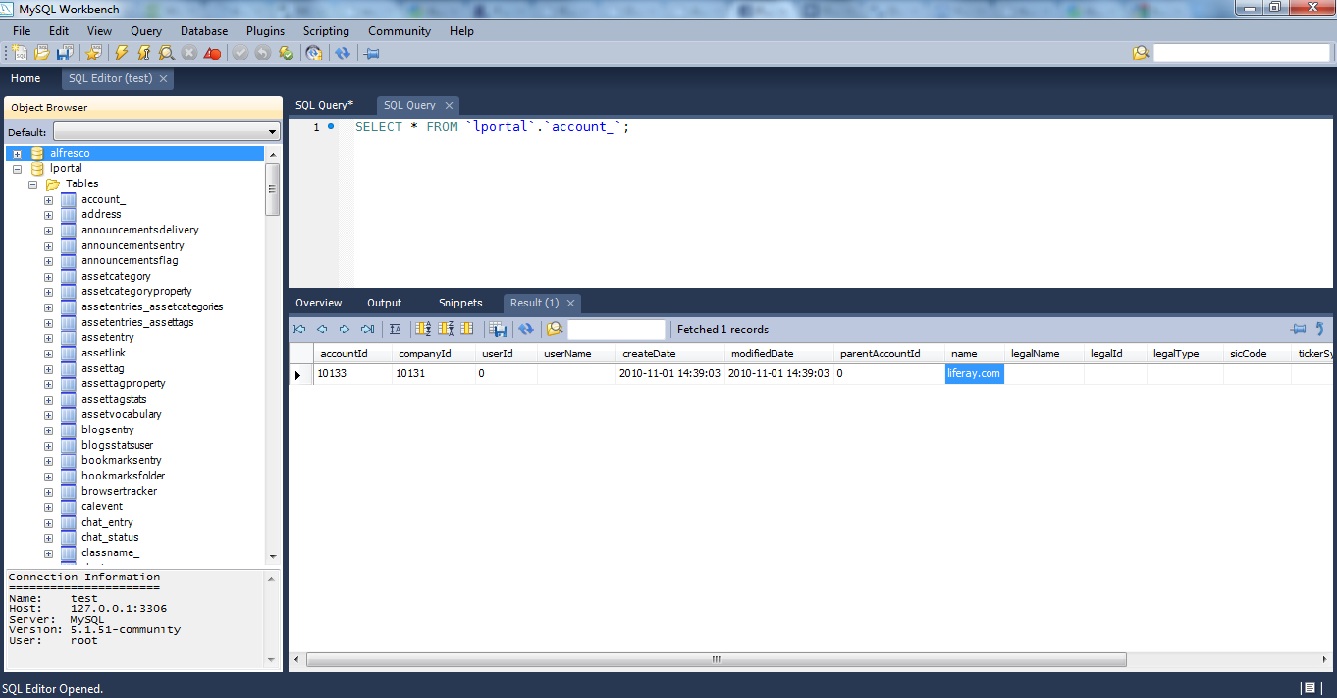Click the result grid horizontal scrollbar
Screen dimensions: 1337x698
point(716,660)
